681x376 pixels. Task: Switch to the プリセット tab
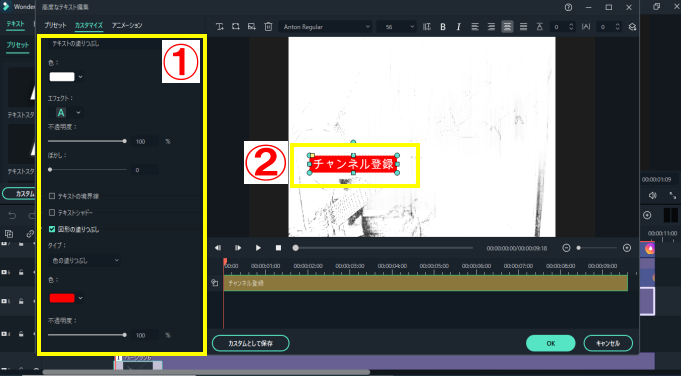(55, 26)
